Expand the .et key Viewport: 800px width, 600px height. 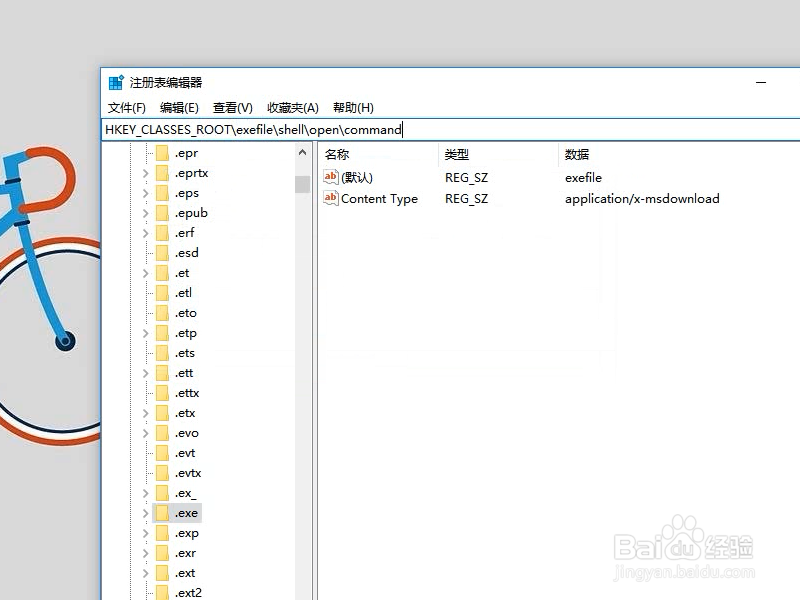[145, 273]
